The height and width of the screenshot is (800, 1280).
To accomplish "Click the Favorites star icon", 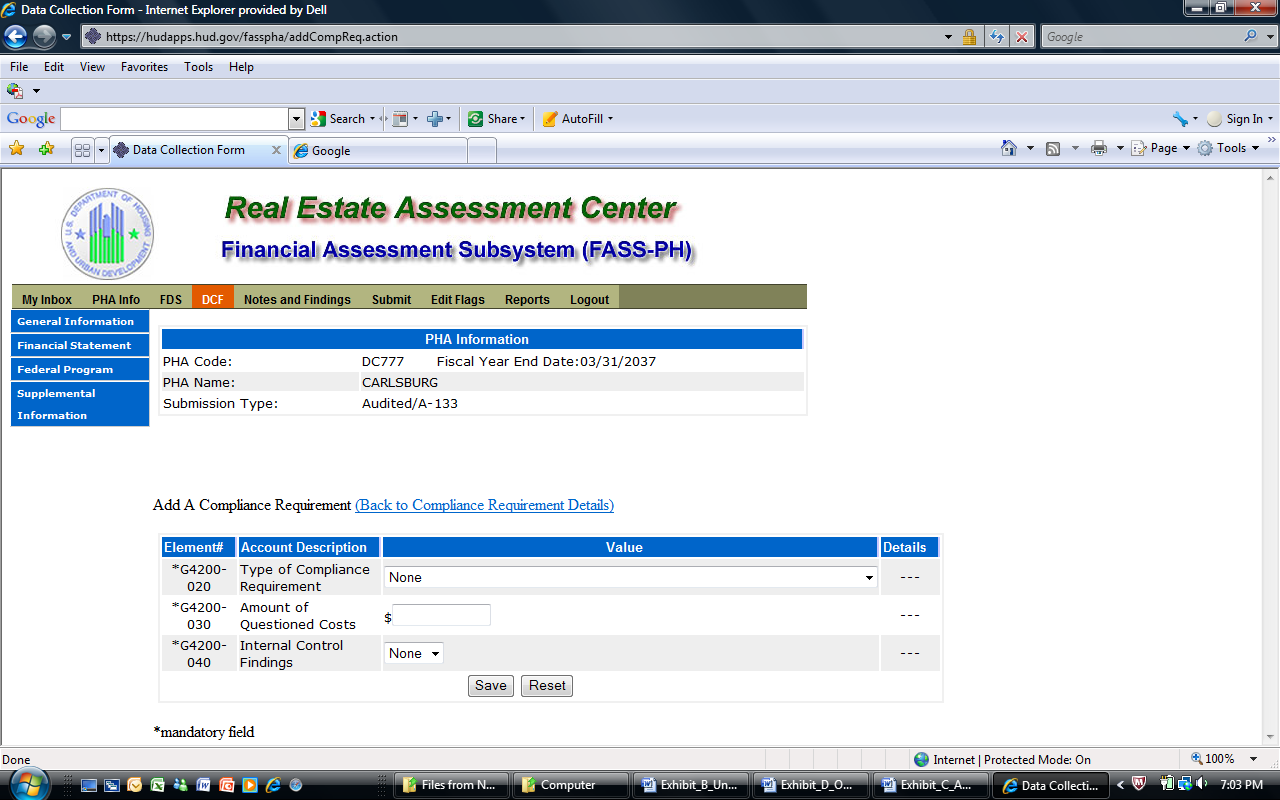I will [16, 149].
